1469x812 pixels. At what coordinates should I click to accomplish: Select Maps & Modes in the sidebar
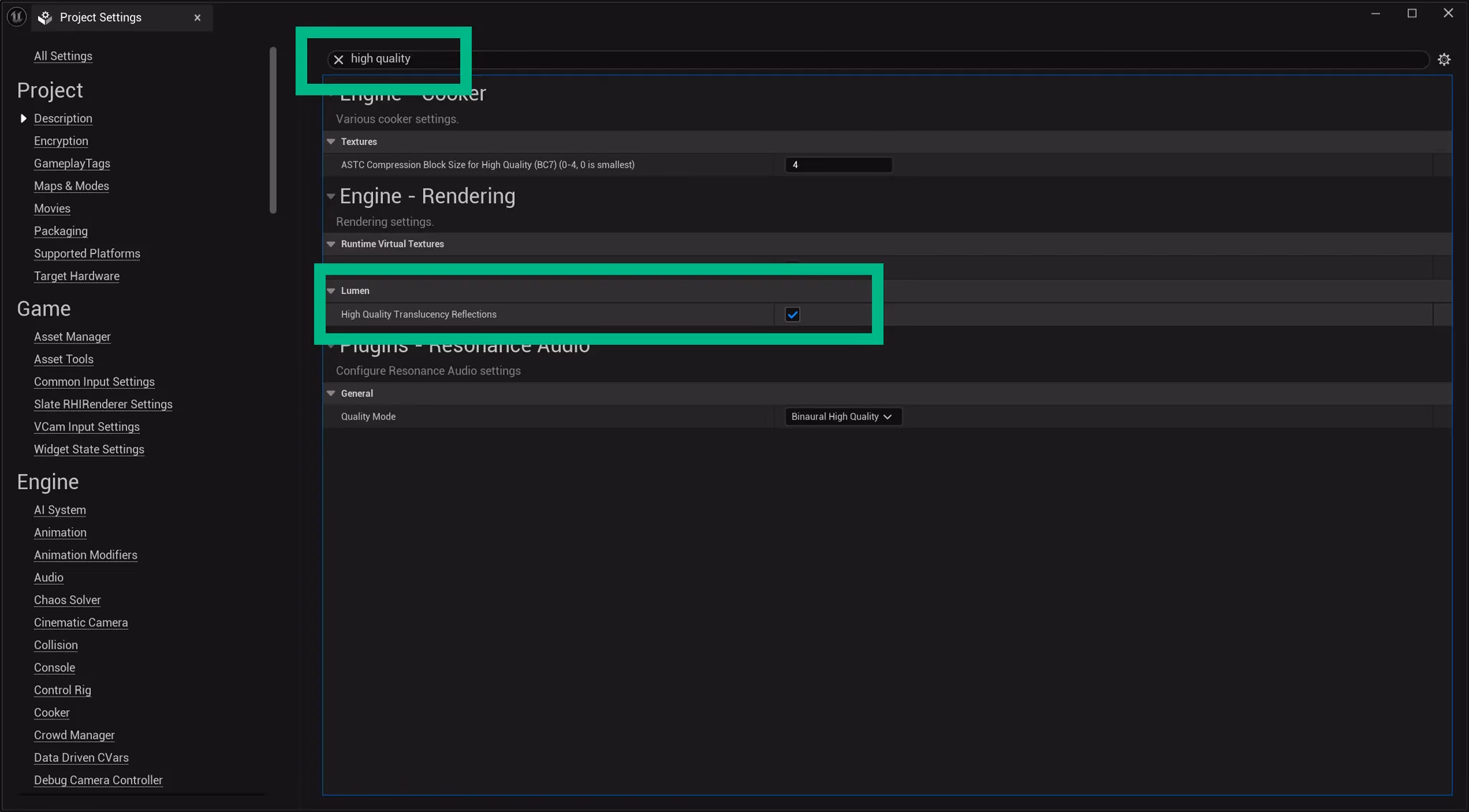71,186
